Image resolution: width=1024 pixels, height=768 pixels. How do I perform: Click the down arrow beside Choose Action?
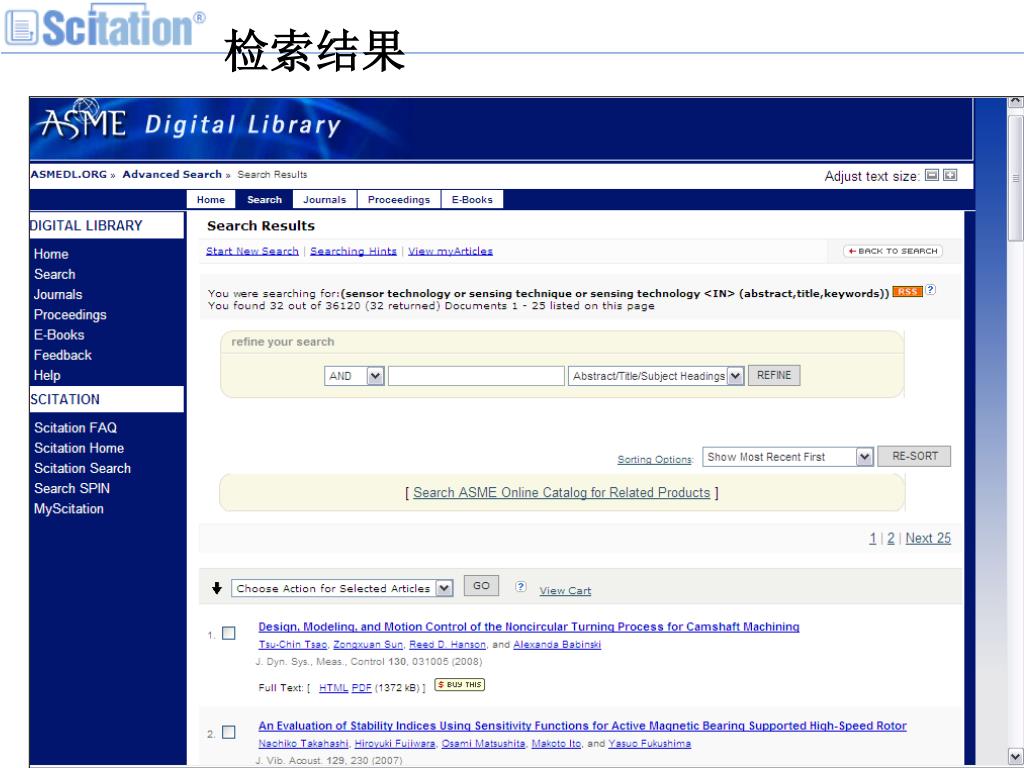217,588
